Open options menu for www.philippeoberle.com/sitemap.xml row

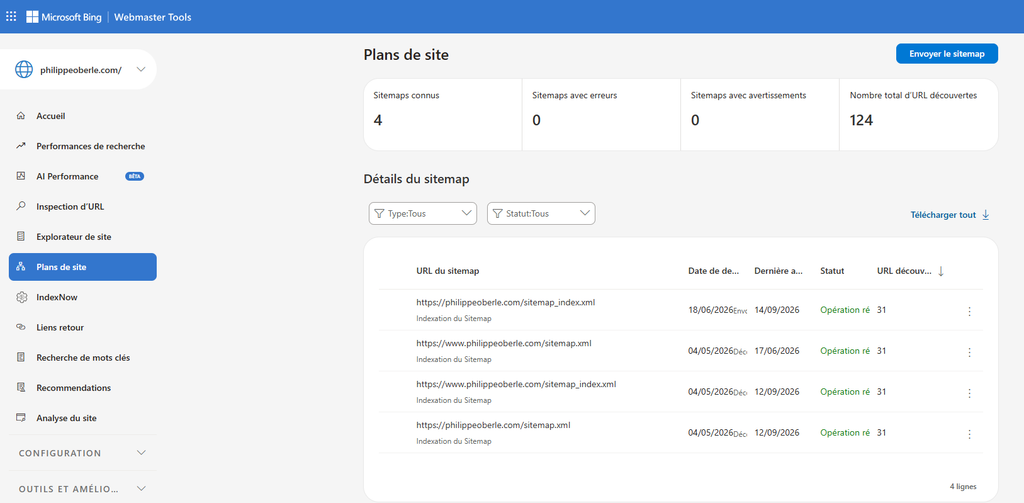pyautogui.click(x=969, y=352)
